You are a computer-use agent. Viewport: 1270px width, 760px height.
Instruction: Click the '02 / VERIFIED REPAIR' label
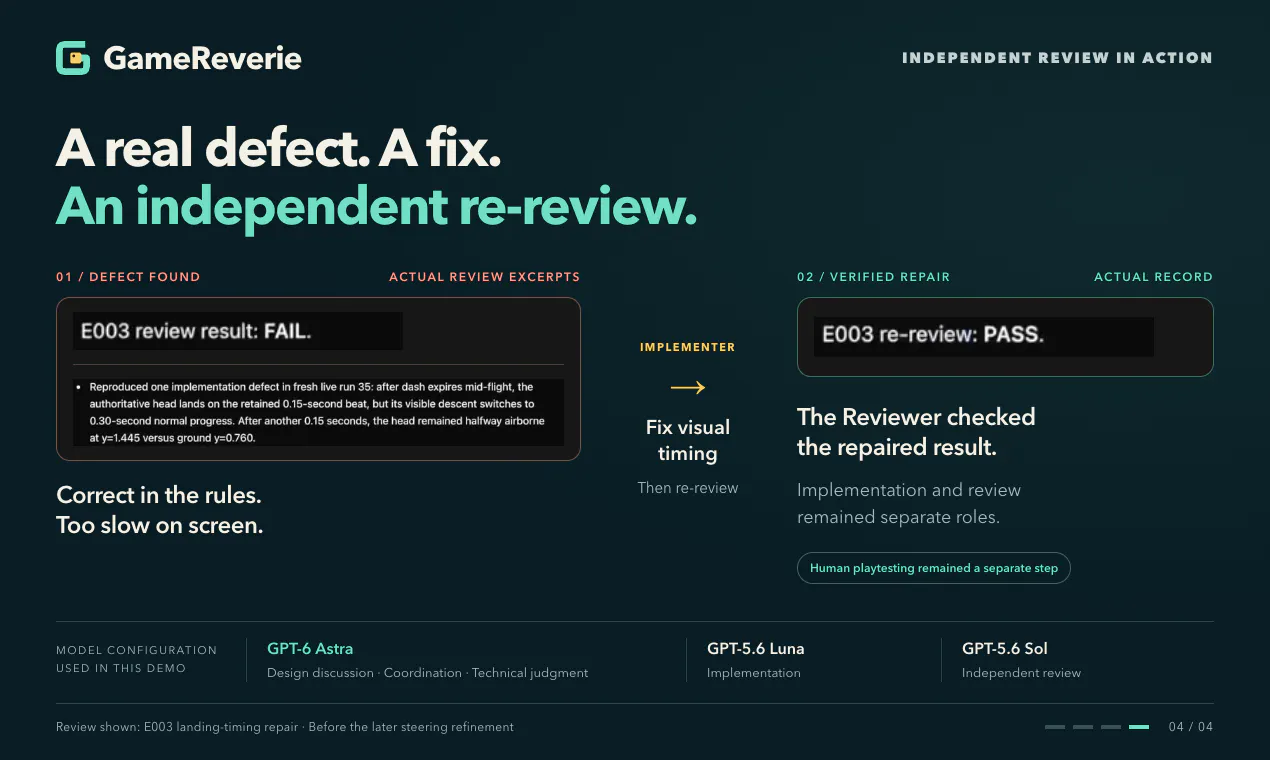click(873, 277)
